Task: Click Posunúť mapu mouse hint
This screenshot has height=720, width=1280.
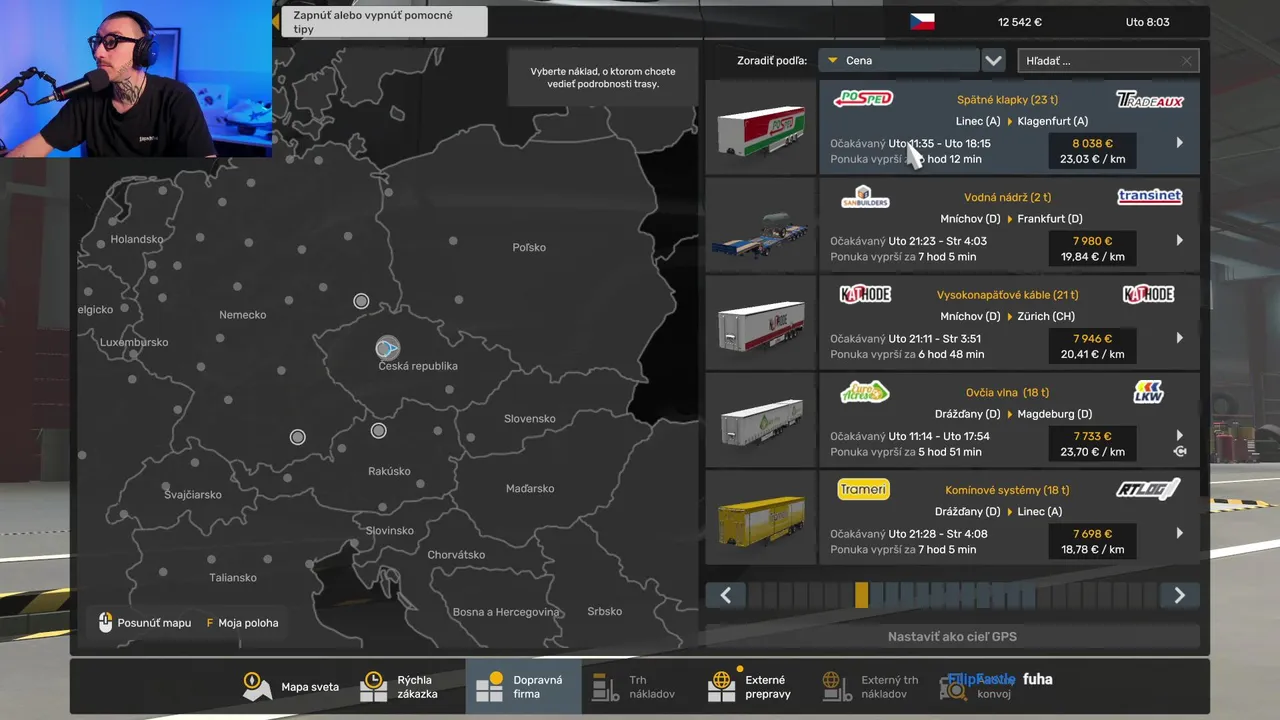Action: click(x=145, y=623)
